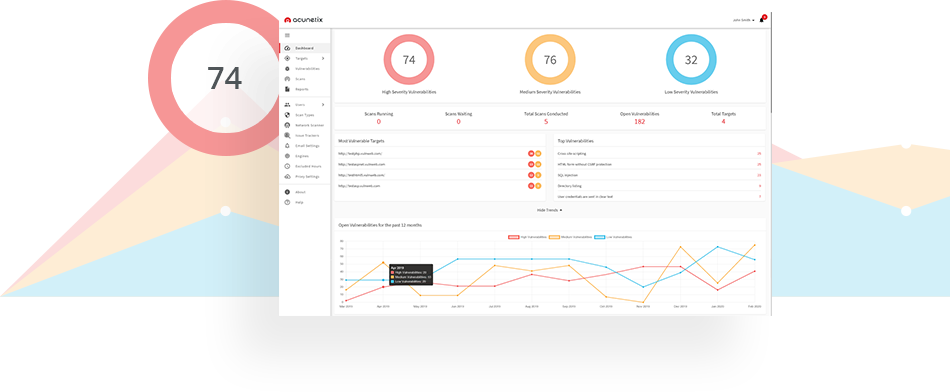Collapse charts with Hide Trends

(x=550, y=210)
